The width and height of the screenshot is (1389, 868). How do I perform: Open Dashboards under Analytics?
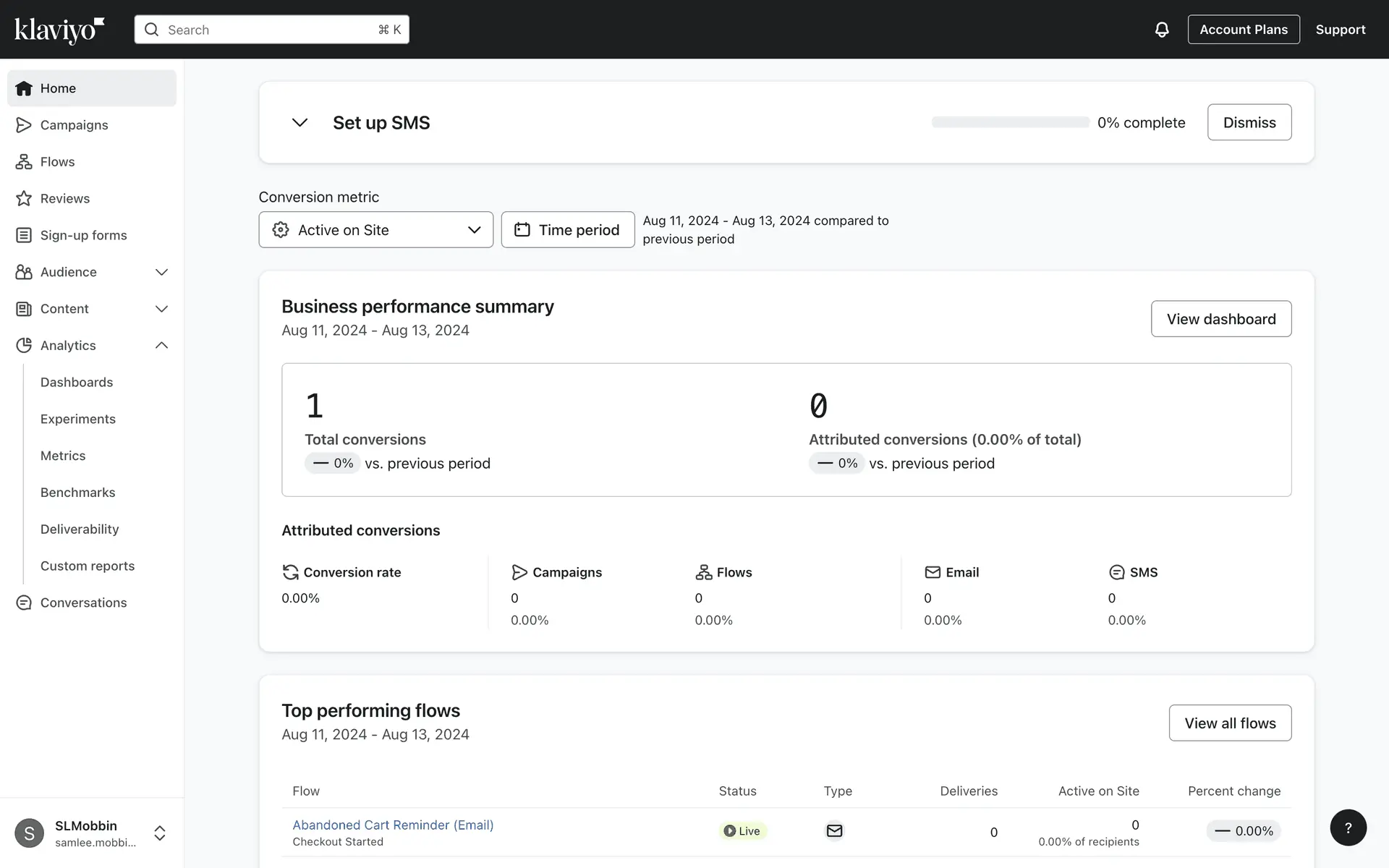click(x=77, y=382)
